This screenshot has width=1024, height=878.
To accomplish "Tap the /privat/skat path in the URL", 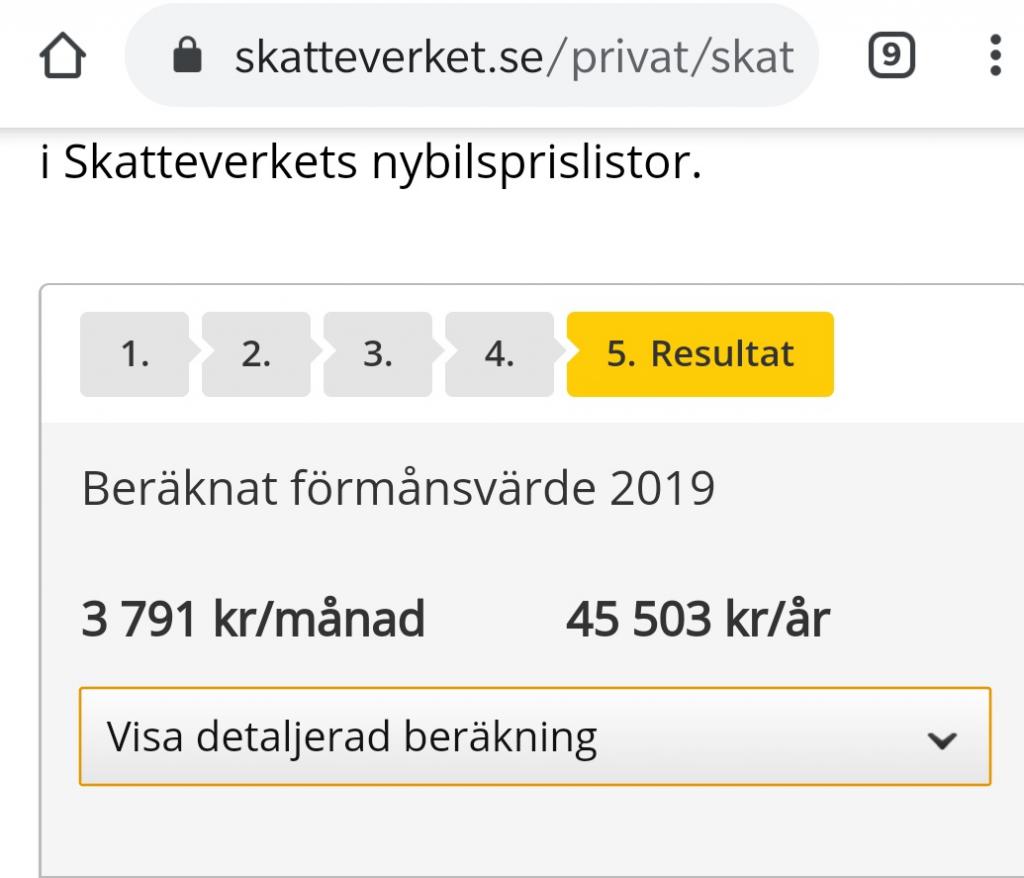I will [x=680, y=57].
